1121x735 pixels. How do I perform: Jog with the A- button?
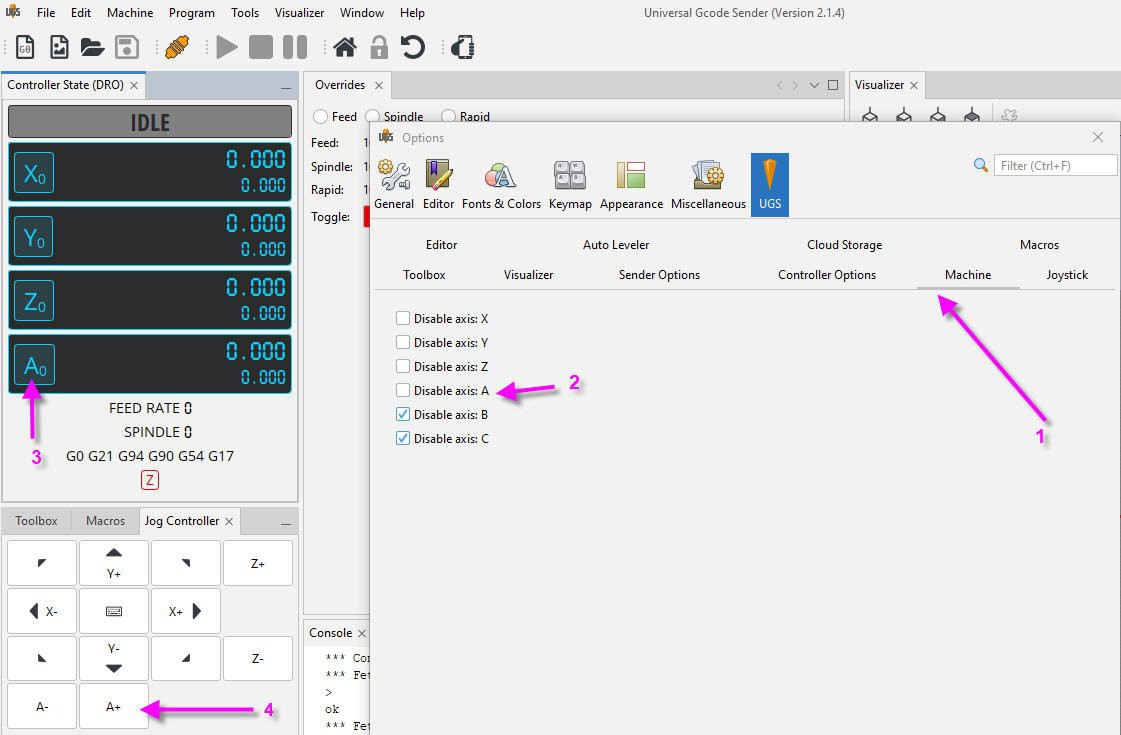coord(42,706)
